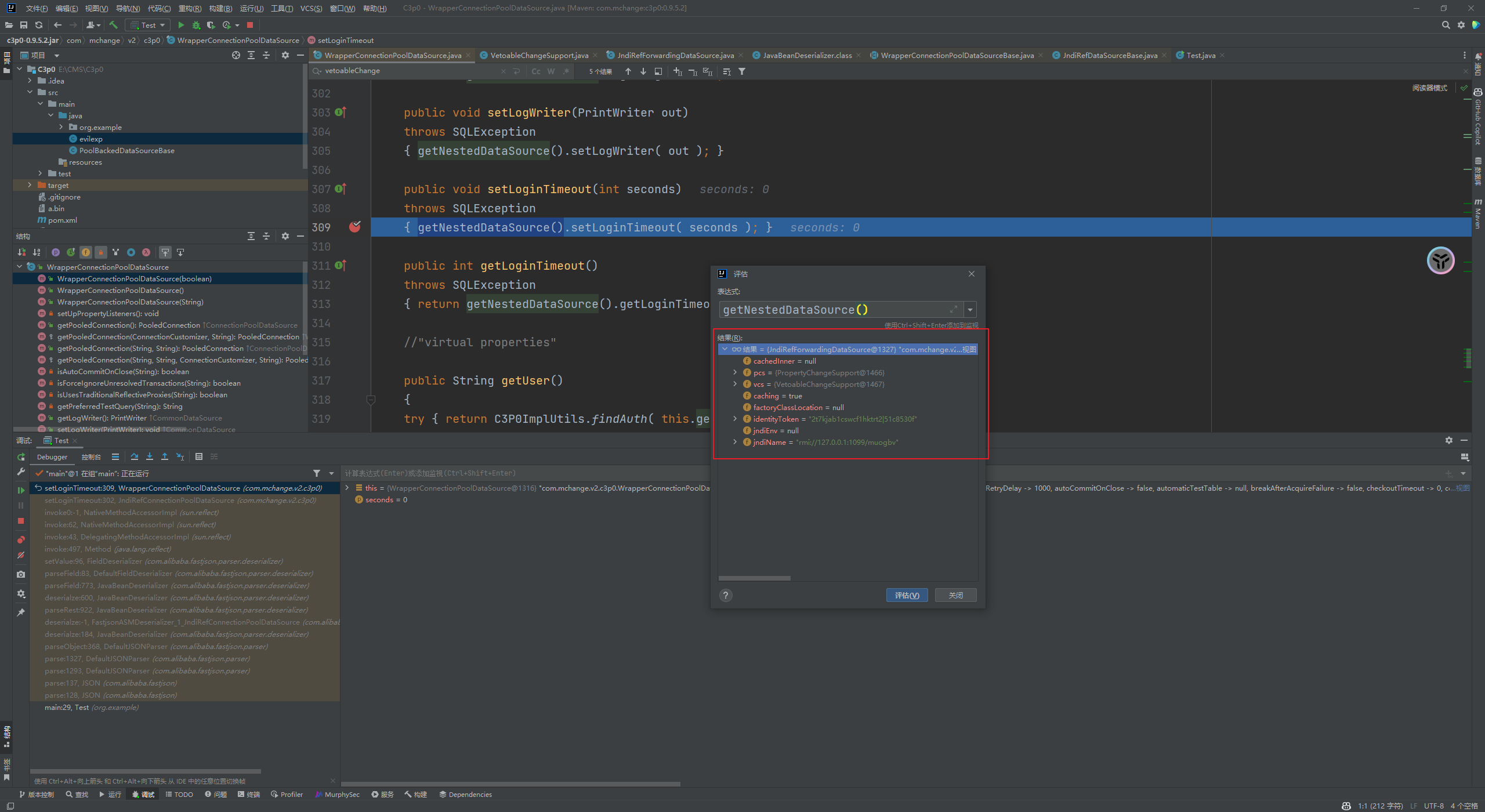1485x812 pixels.
Task: Click the Save All floppy disk icon
Action: (24, 25)
